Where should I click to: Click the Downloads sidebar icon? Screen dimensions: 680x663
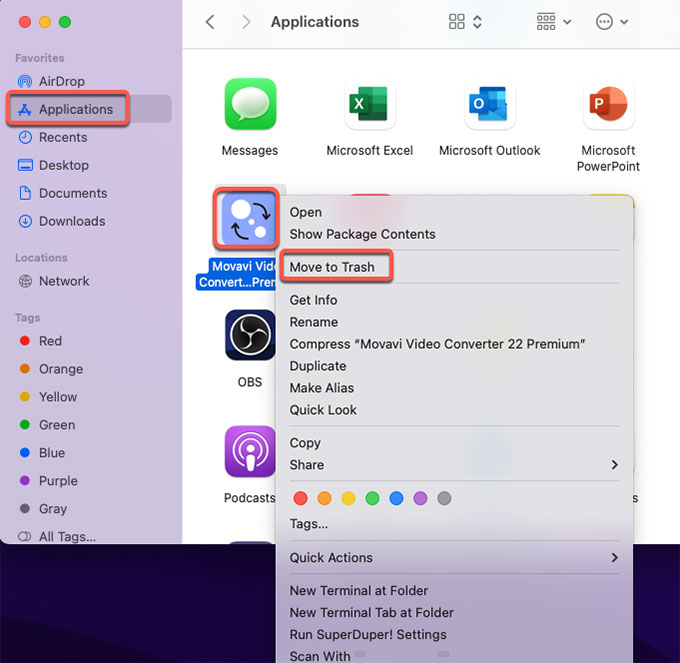[25, 221]
